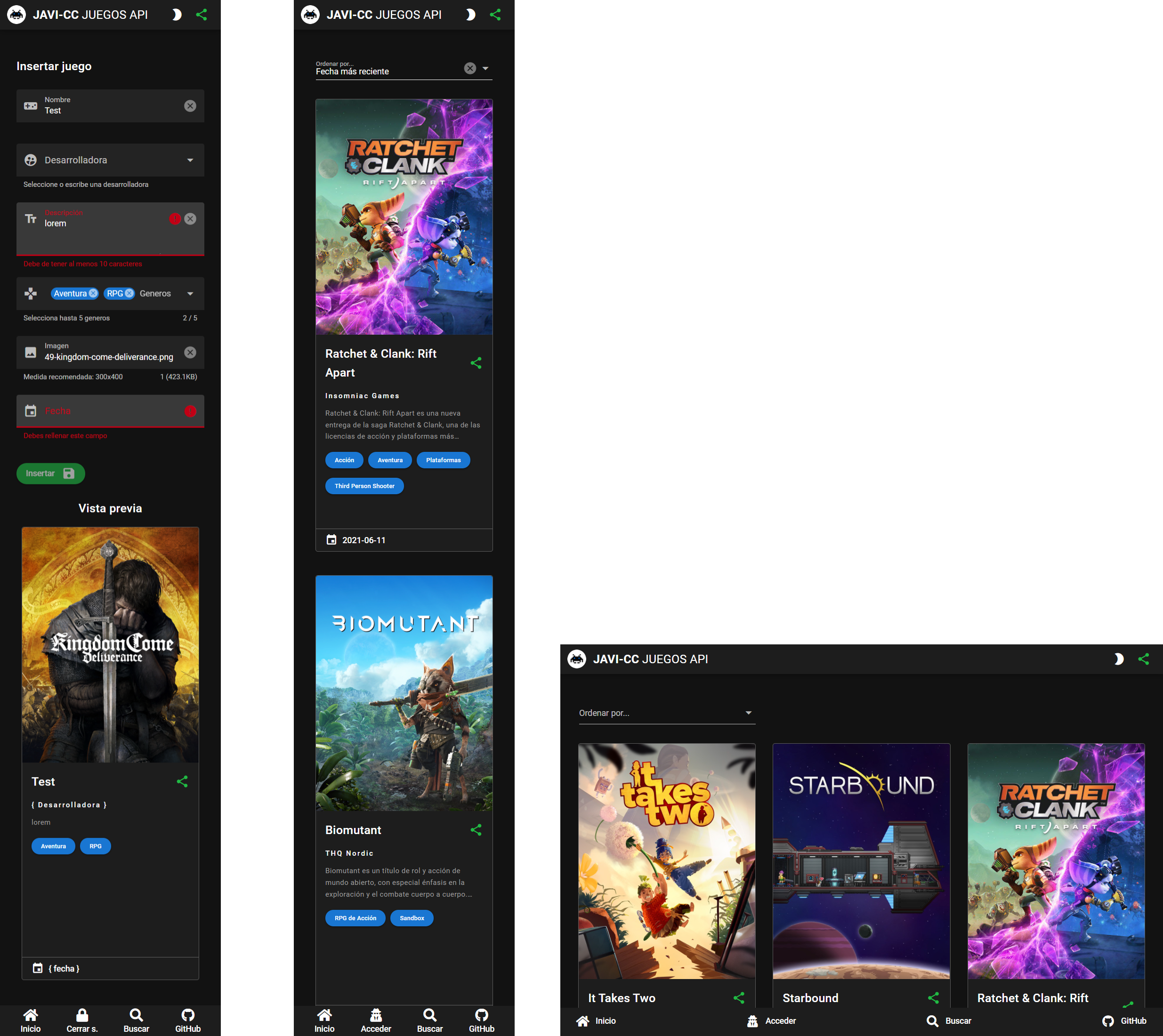Toggle dark mode moon icon in left panel

177,15
